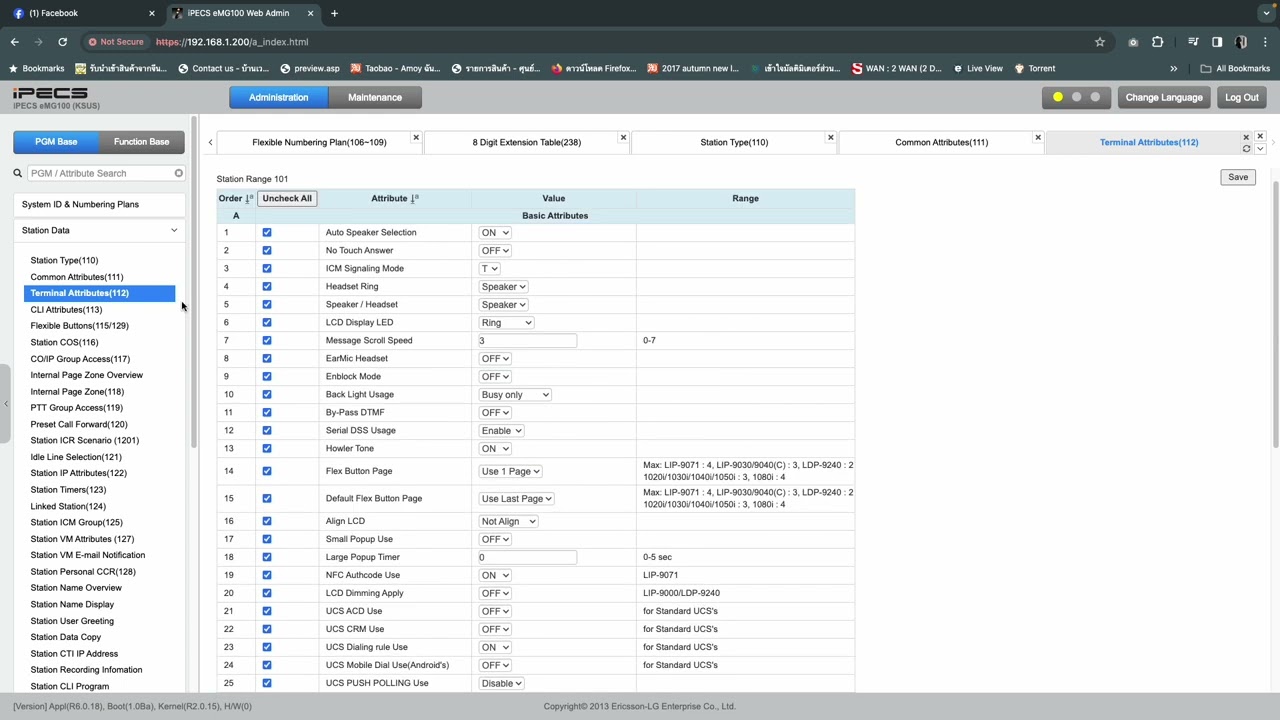Viewport: 1280px width, 720px height.
Task: Bookmark this page with the star icon
Action: click(x=1100, y=42)
